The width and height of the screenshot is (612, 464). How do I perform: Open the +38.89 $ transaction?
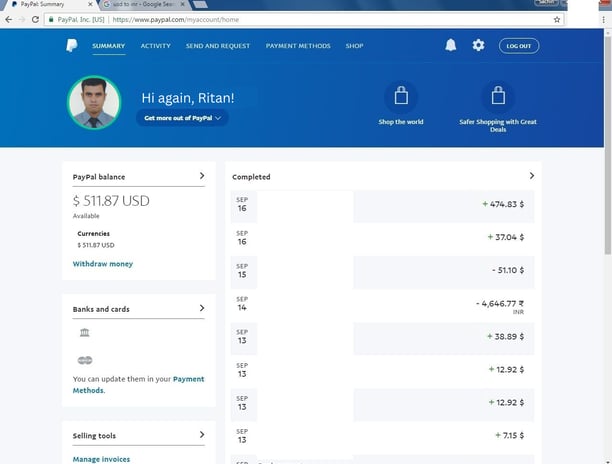tap(382, 339)
